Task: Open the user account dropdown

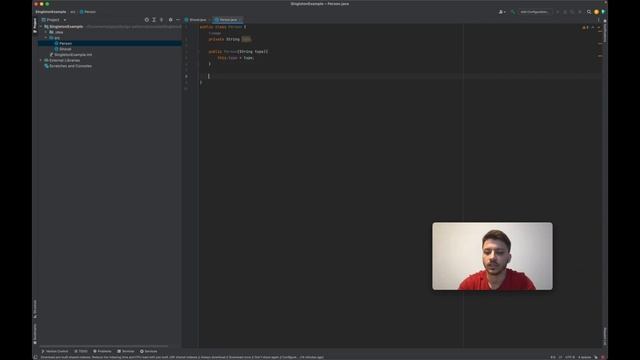Action: click(502, 12)
